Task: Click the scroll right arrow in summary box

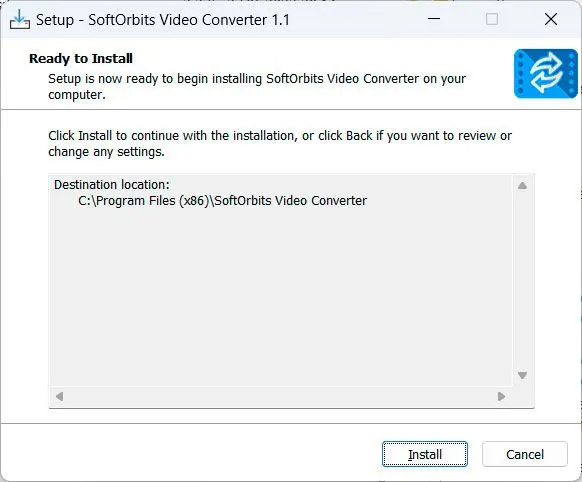Action: [x=501, y=397]
